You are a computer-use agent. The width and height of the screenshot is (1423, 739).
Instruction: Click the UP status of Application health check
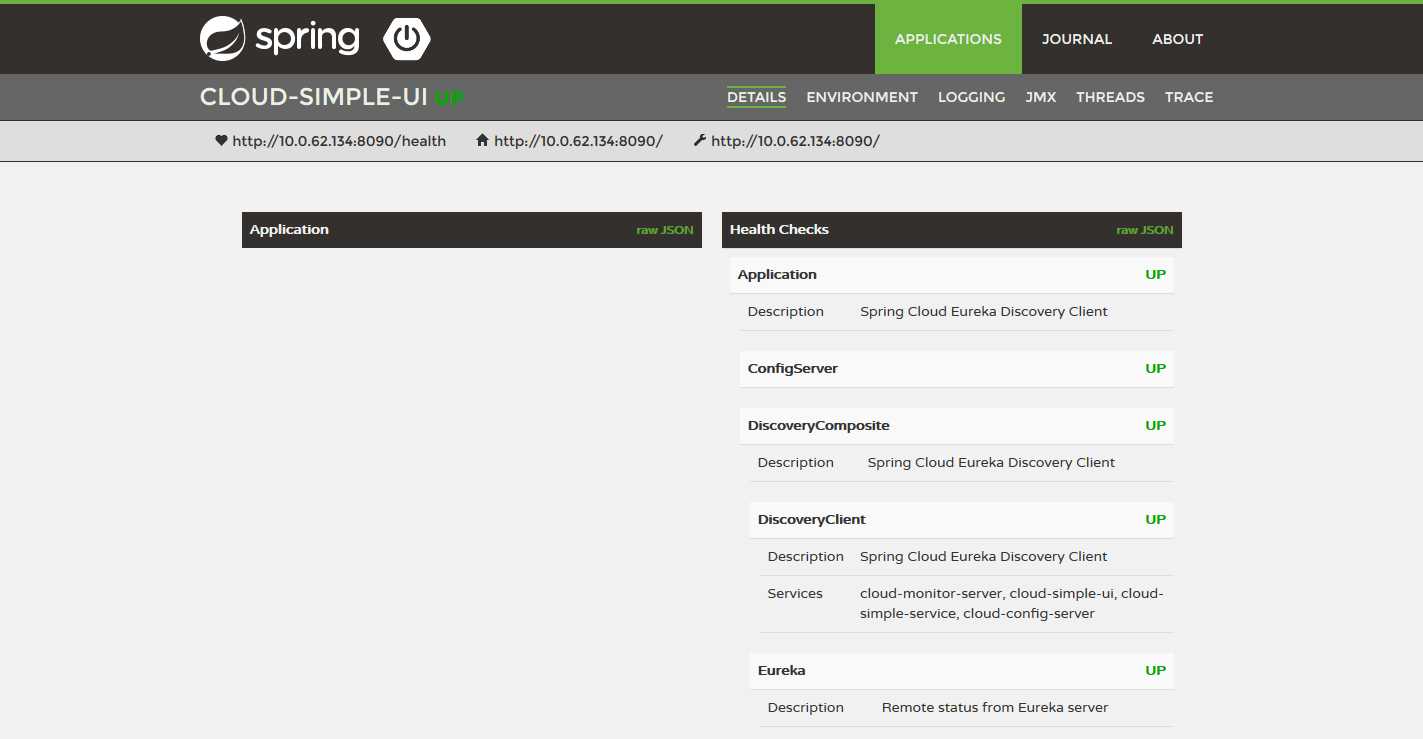tap(1155, 275)
